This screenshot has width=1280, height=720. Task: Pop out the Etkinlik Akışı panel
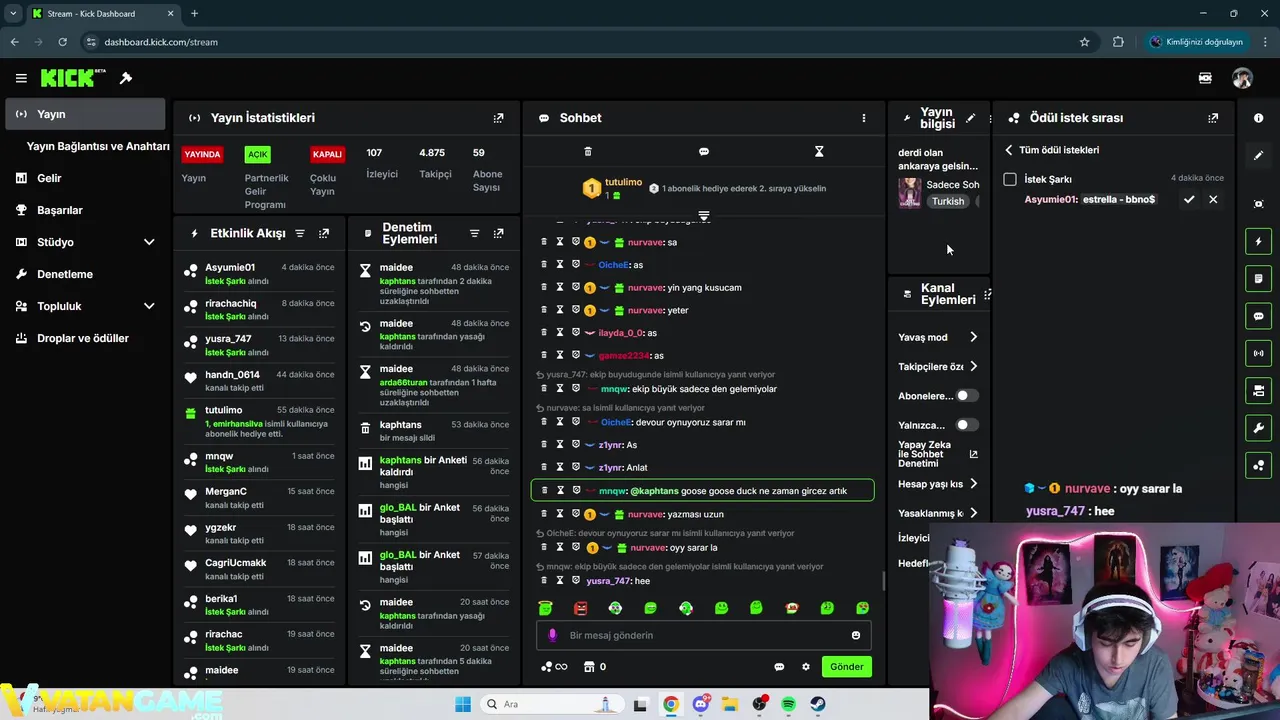coord(324,233)
